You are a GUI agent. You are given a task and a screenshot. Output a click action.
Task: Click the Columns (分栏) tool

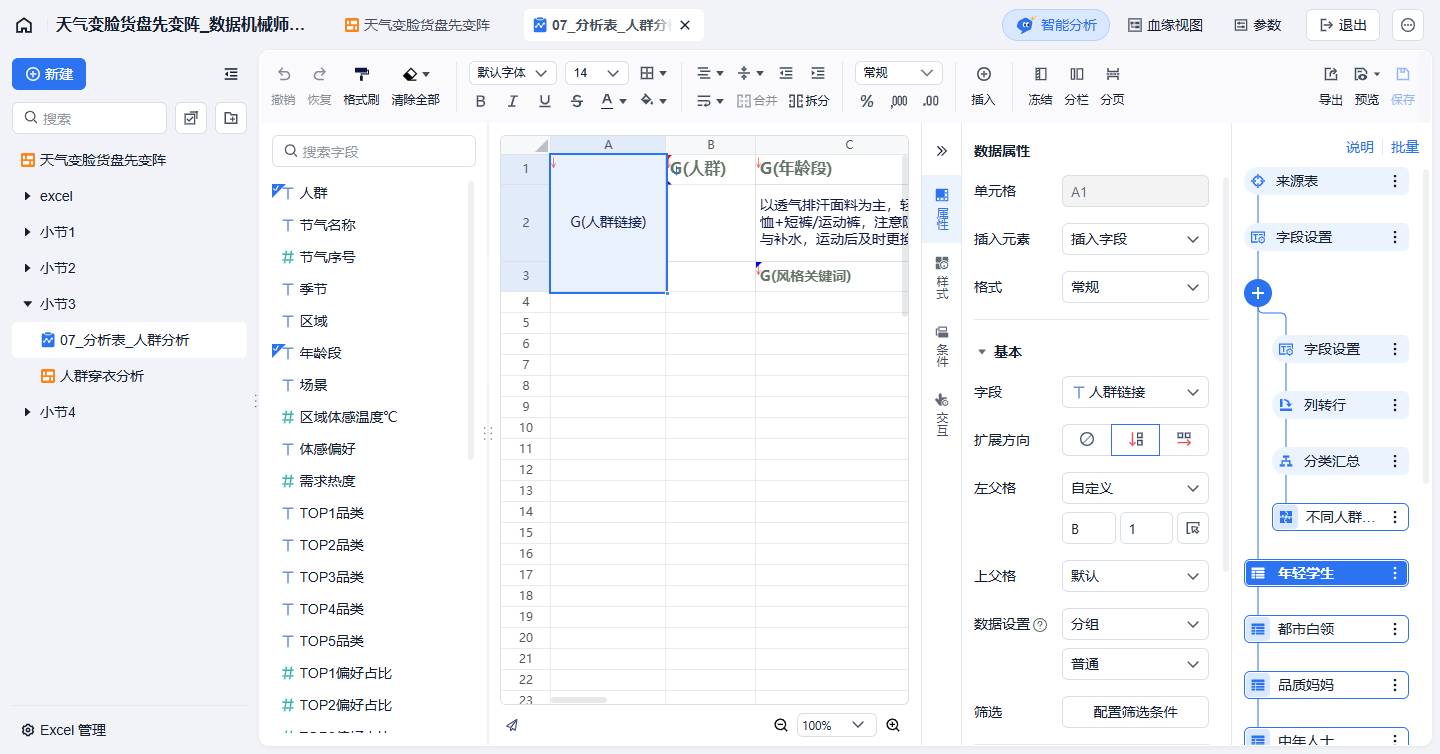(1076, 86)
